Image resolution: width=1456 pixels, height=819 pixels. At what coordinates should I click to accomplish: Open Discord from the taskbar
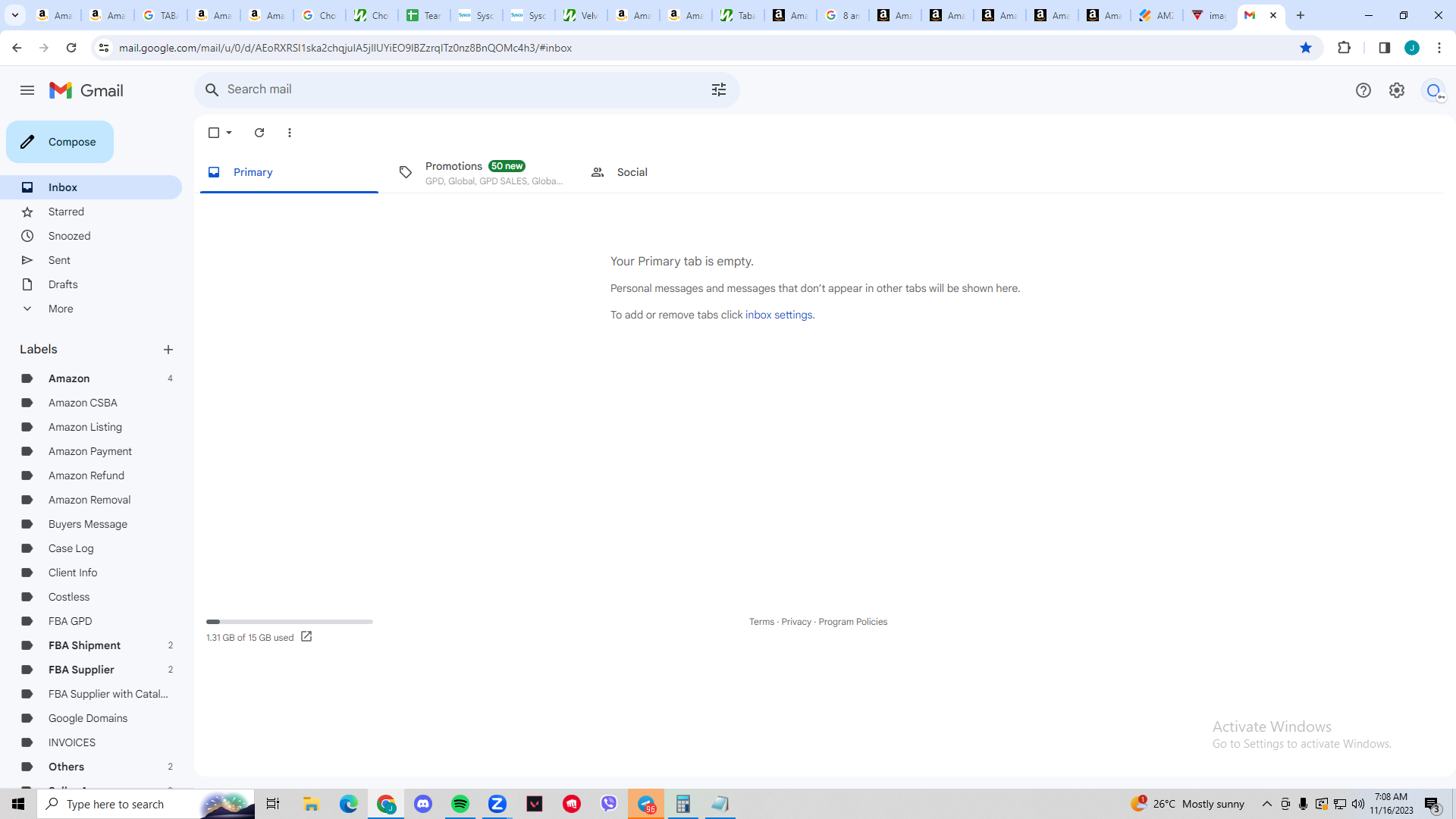click(x=423, y=804)
